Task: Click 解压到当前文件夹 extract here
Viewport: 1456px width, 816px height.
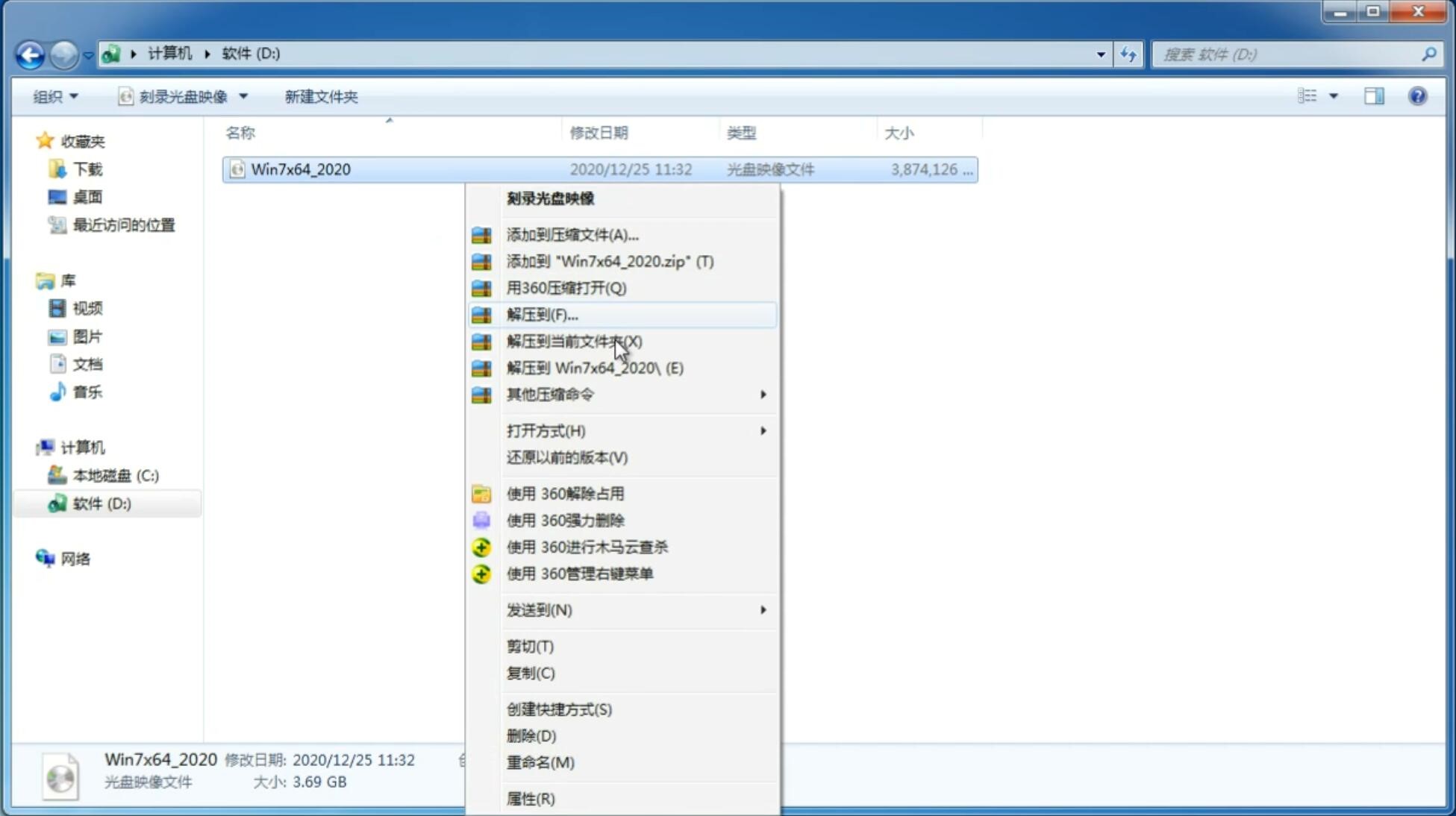Action: [x=573, y=341]
